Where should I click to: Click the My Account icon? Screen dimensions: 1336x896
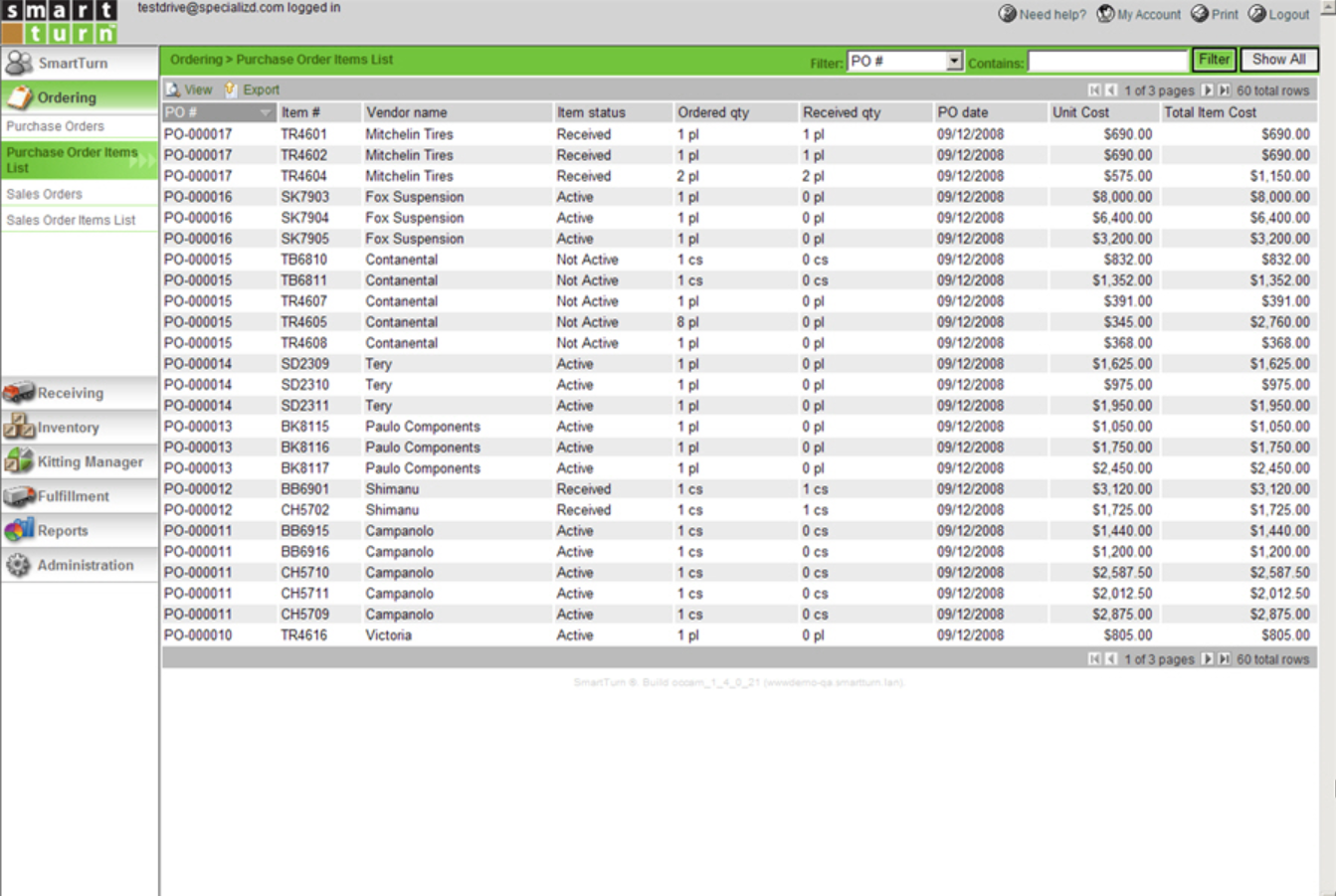(x=1105, y=14)
